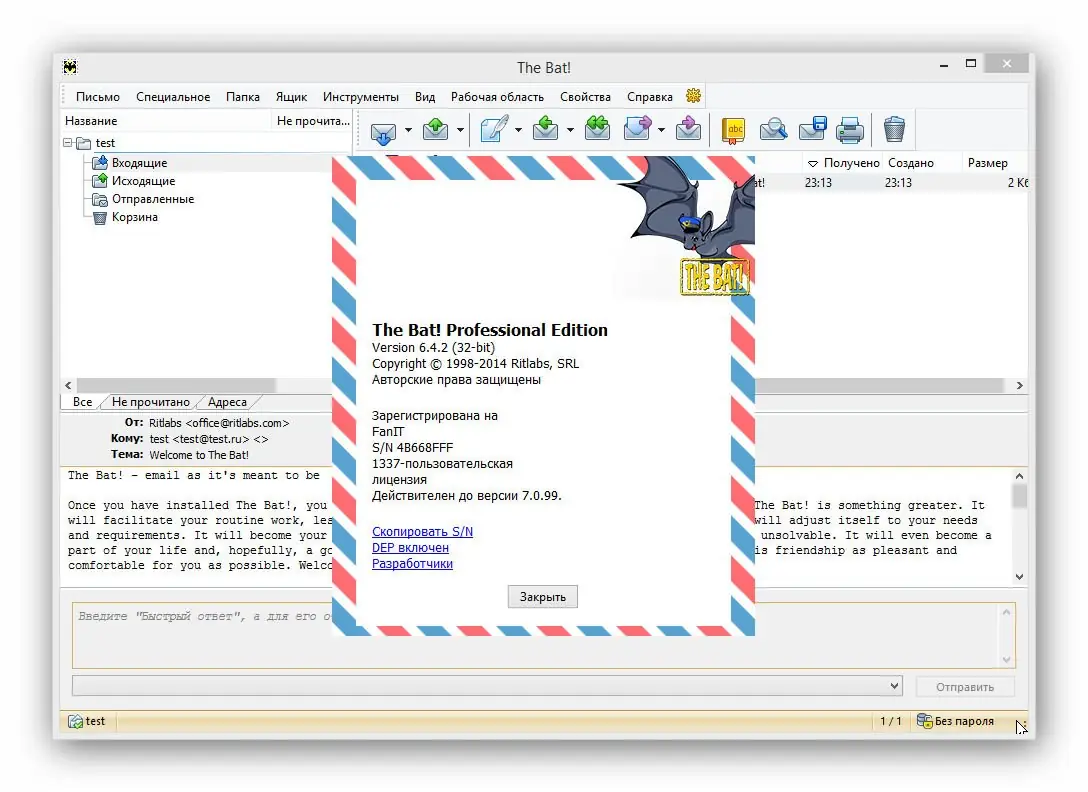This screenshot has width=1088, height=792.
Task: Open the Address book icon
Action: (x=733, y=130)
